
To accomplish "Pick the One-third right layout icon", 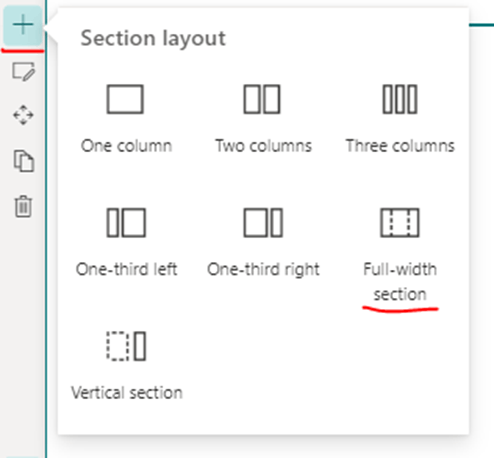I will point(263,222).
